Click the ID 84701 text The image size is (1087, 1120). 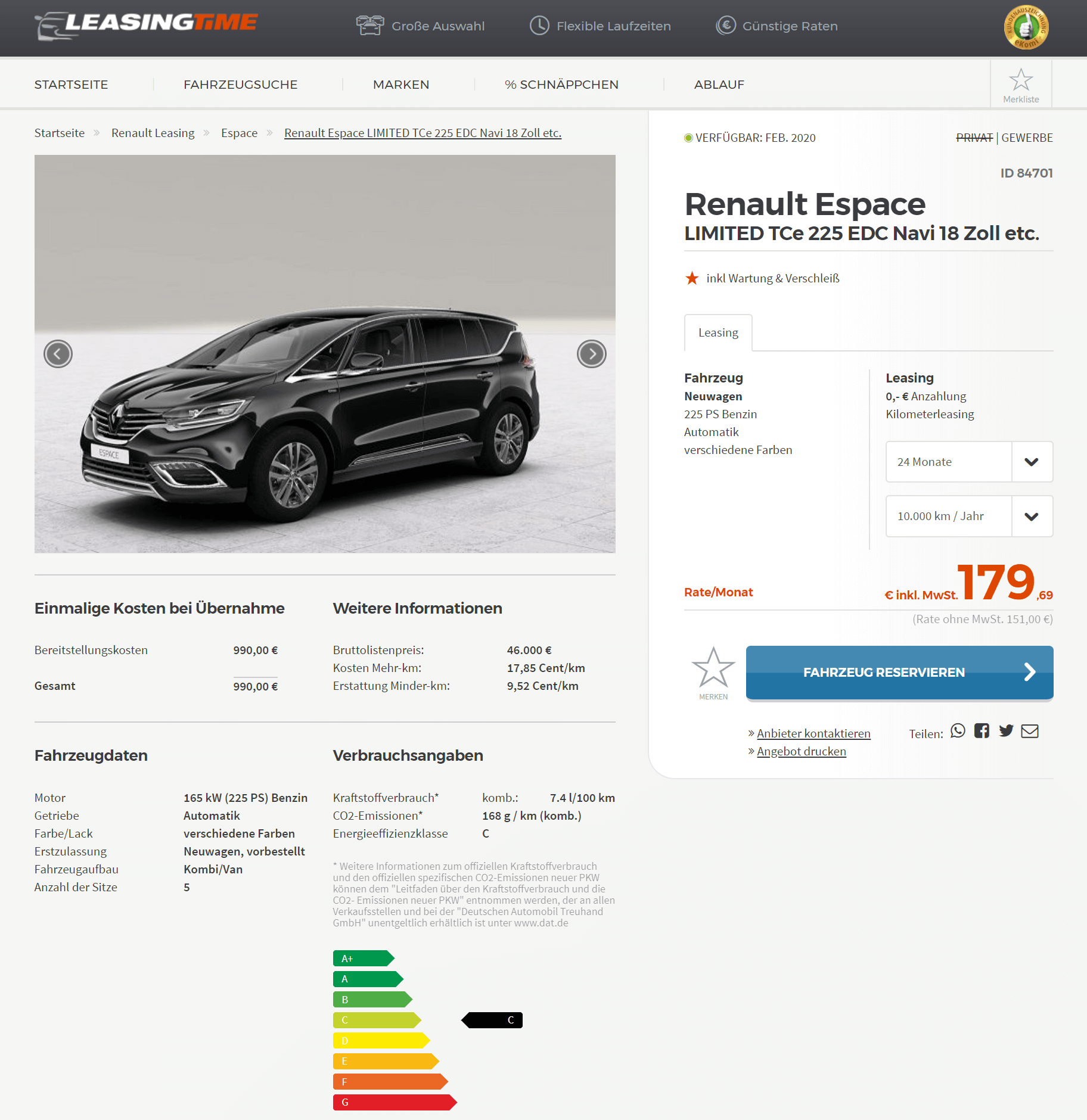(1026, 173)
